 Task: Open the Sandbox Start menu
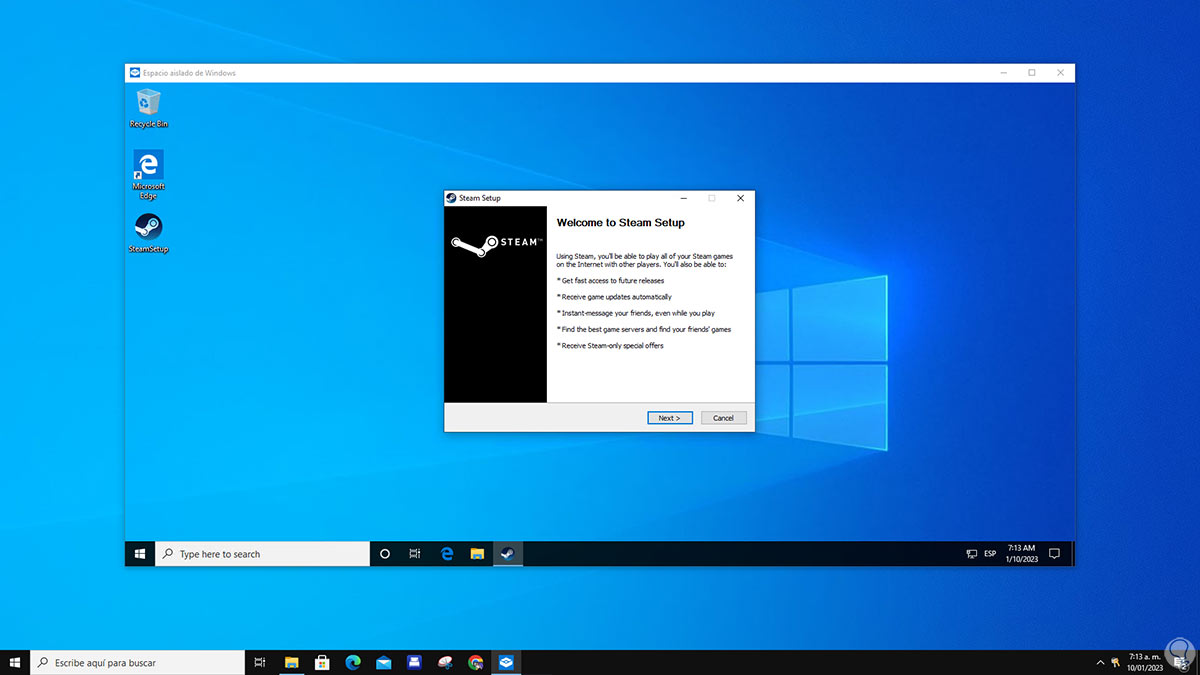click(140, 553)
